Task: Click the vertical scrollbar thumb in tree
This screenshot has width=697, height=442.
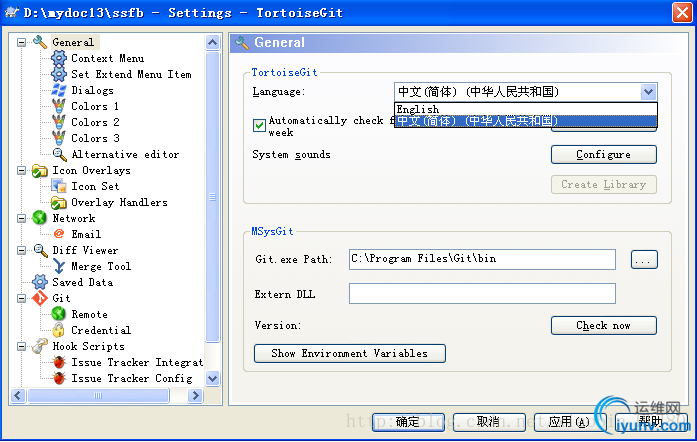Action: [212, 197]
